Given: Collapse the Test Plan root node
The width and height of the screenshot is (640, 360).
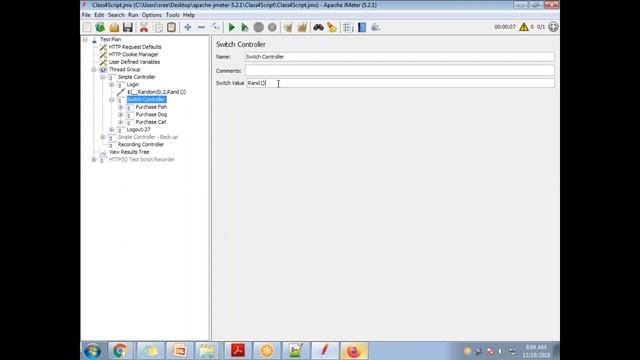Looking at the screenshot, I should click(85, 40).
